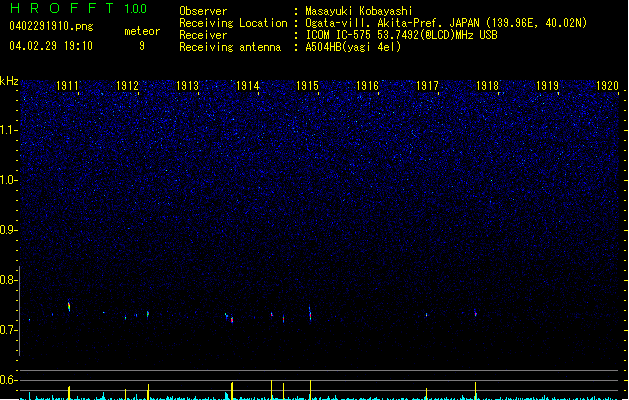Click the 1919 time axis marker
Screen dimensions: 629x400
click(548, 86)
